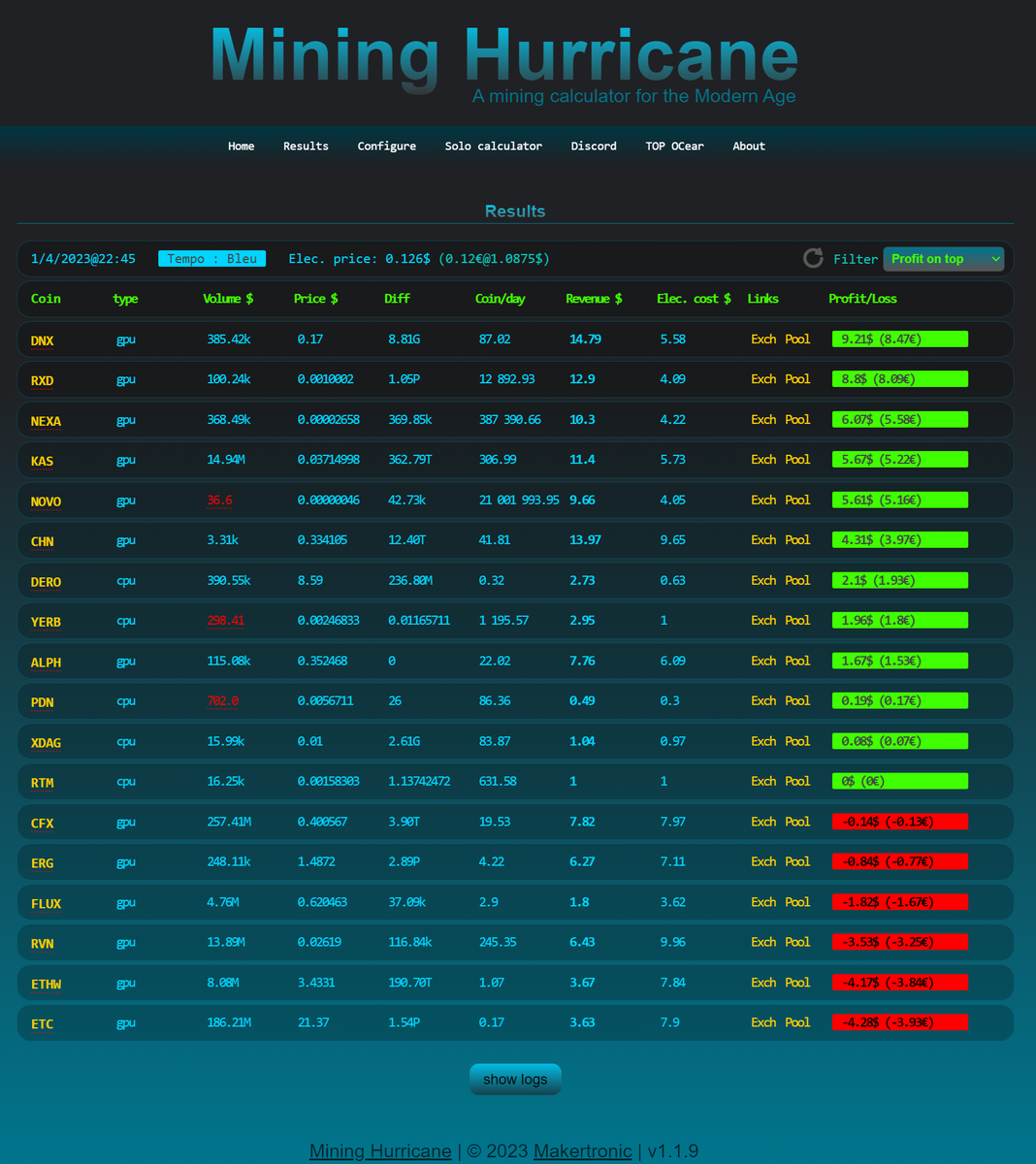This screenshot has height=1164, width=1036.
Task: Click the Elec. price 0.126$ text
Action: click(x=419, y=259)
